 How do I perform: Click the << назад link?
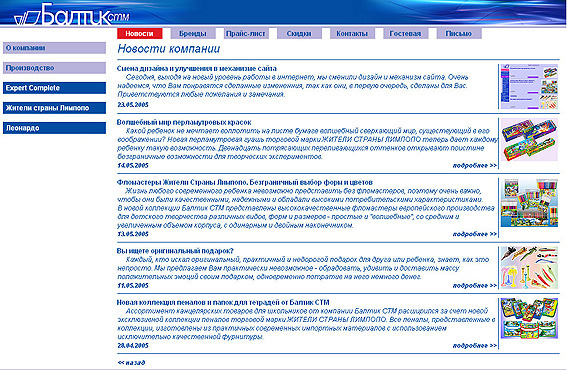point(132,362)
